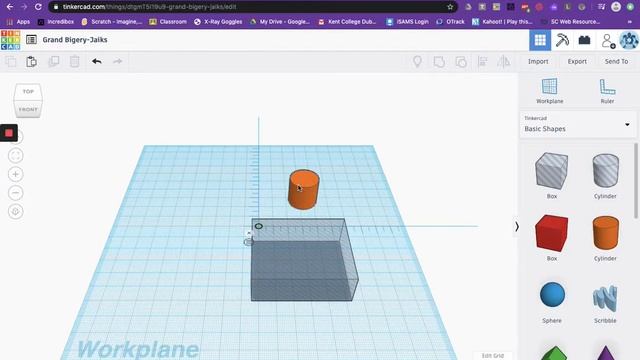This screenshot has width=640, height=360.
Task: Select the red Box shape
Action: tap(551, 233)
